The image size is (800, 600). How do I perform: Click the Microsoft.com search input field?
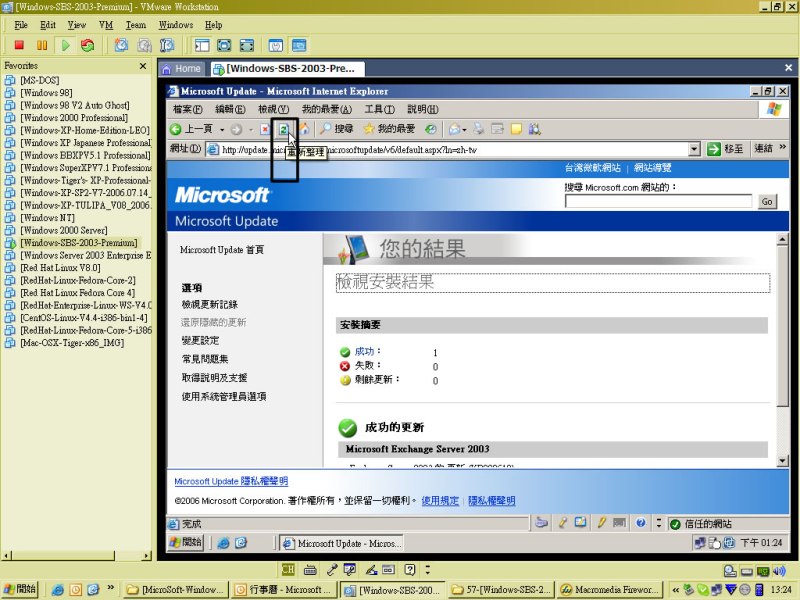[x=658, y=201]
